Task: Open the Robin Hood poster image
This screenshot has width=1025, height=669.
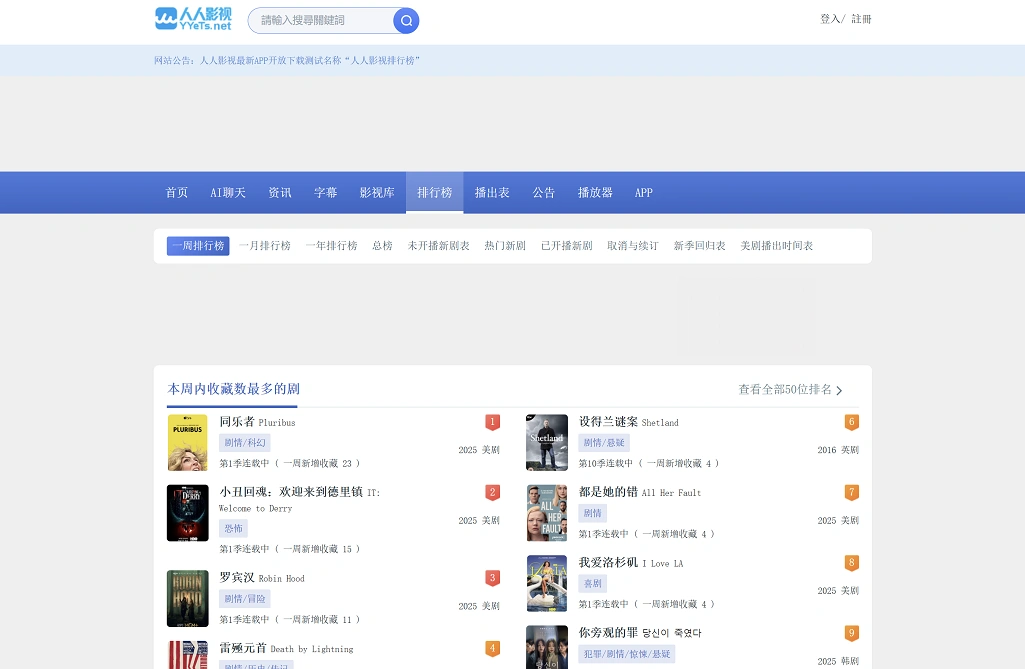Action: click(187, 598)
